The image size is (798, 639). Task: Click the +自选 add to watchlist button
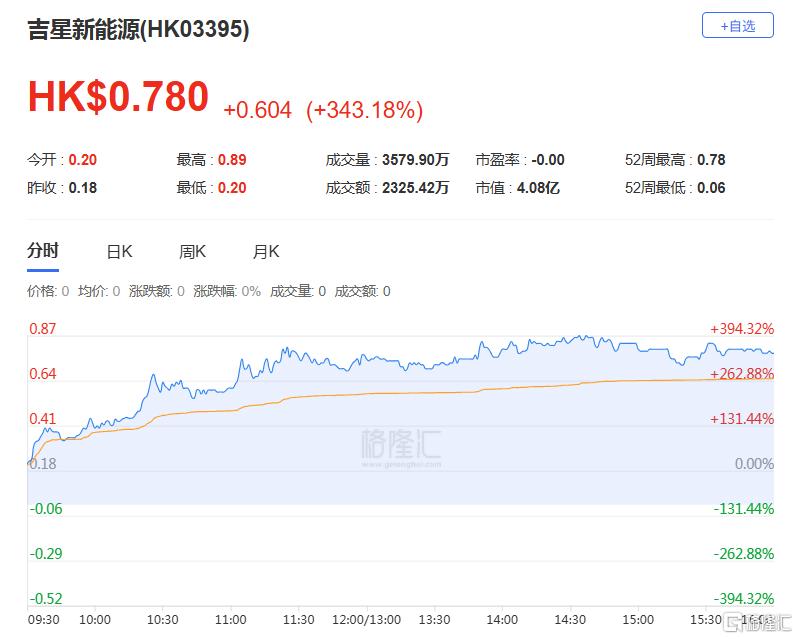(x=738, y=26)
